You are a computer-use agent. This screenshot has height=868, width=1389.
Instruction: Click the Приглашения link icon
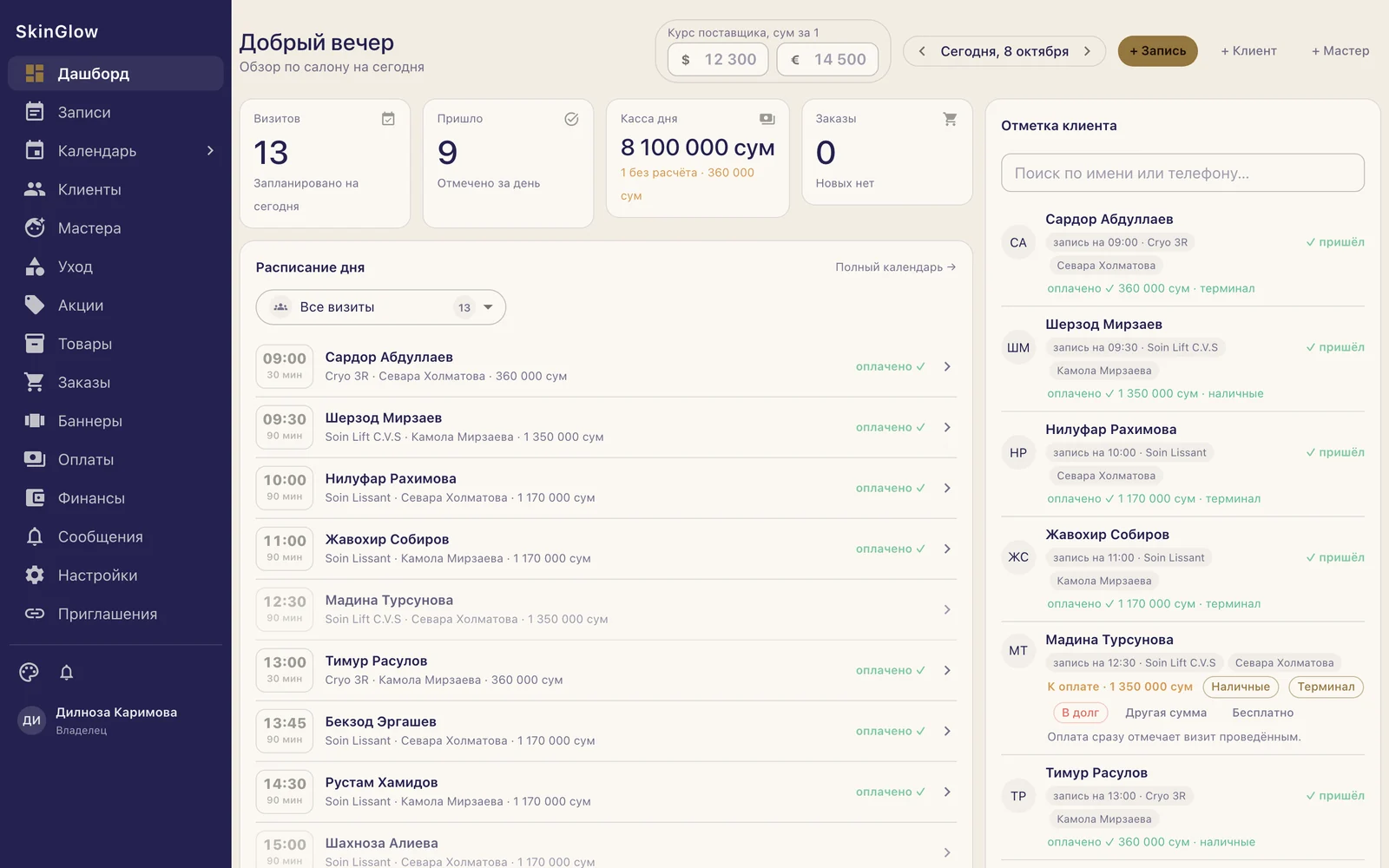pos(35,614)
